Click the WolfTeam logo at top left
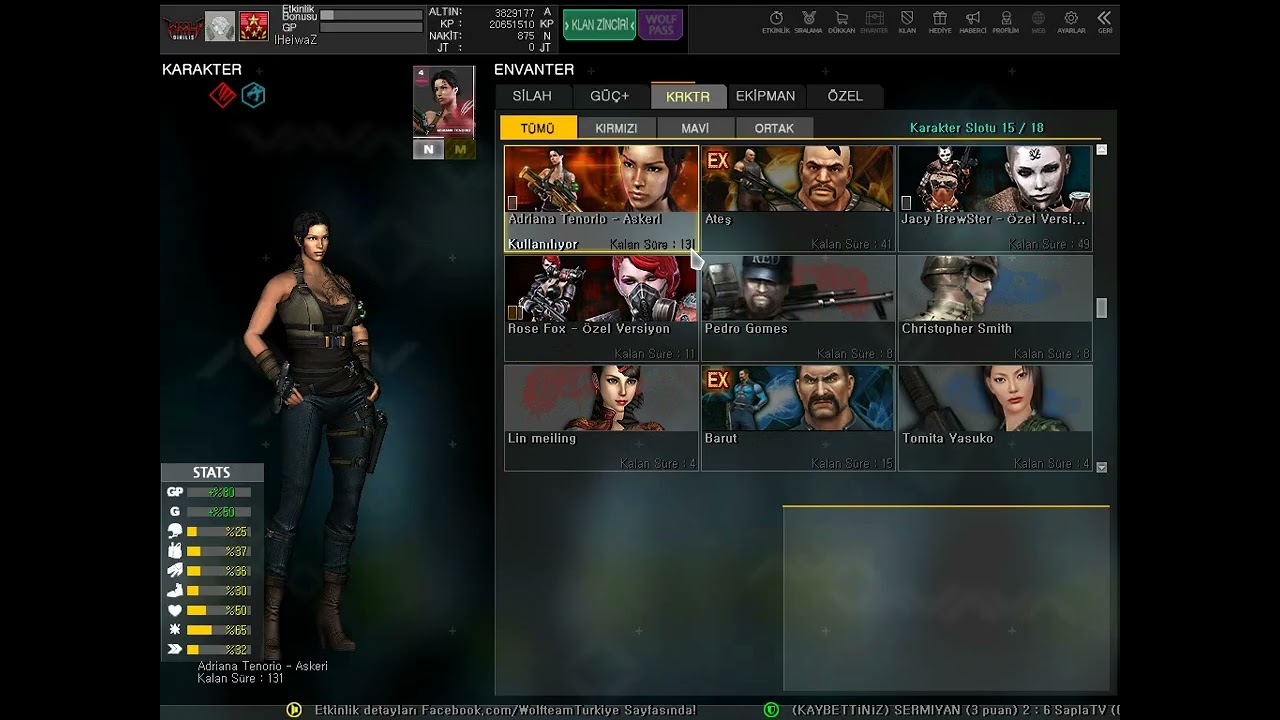 click(x=183, y=27)
